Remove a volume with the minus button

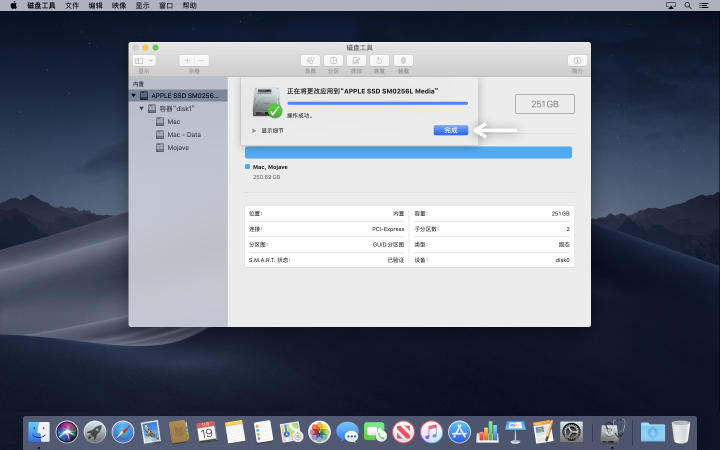pos(202,61)
